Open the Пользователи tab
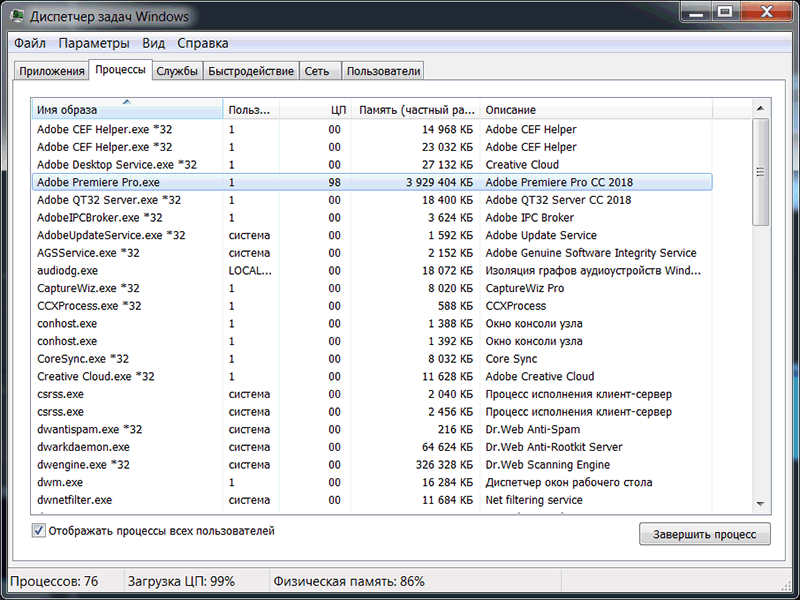The image size is (800, 600). point(383,71)
